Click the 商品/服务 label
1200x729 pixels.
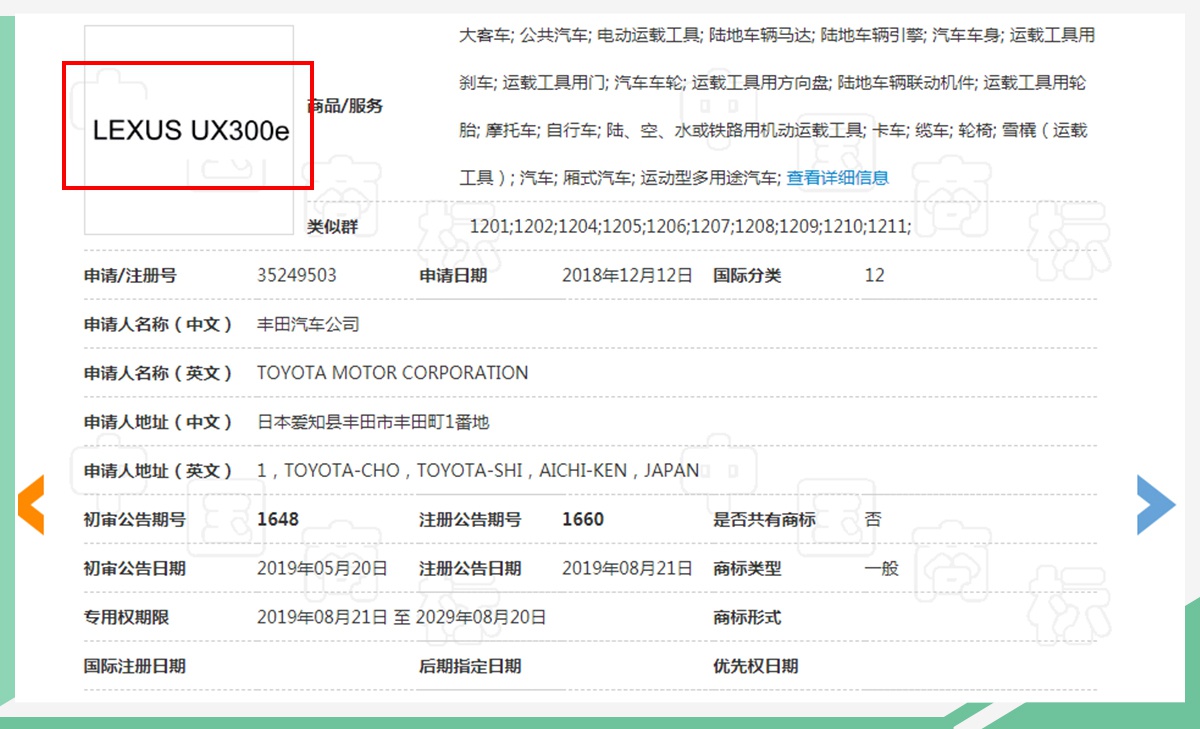coord(345,106)
